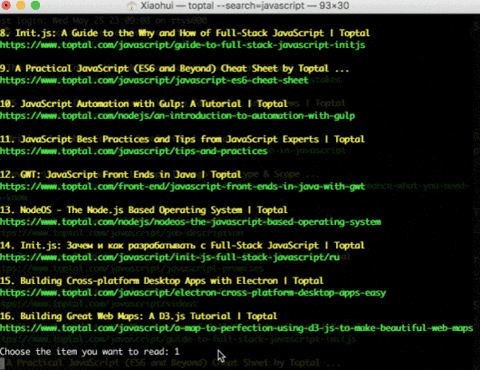Click result 9 Cheat Sheet title line

tap(174, 68)
